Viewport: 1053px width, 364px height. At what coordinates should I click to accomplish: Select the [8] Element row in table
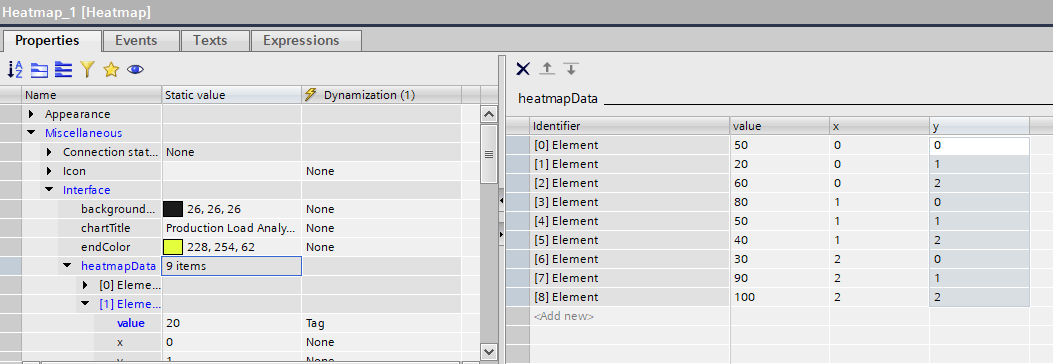[629, 297]
